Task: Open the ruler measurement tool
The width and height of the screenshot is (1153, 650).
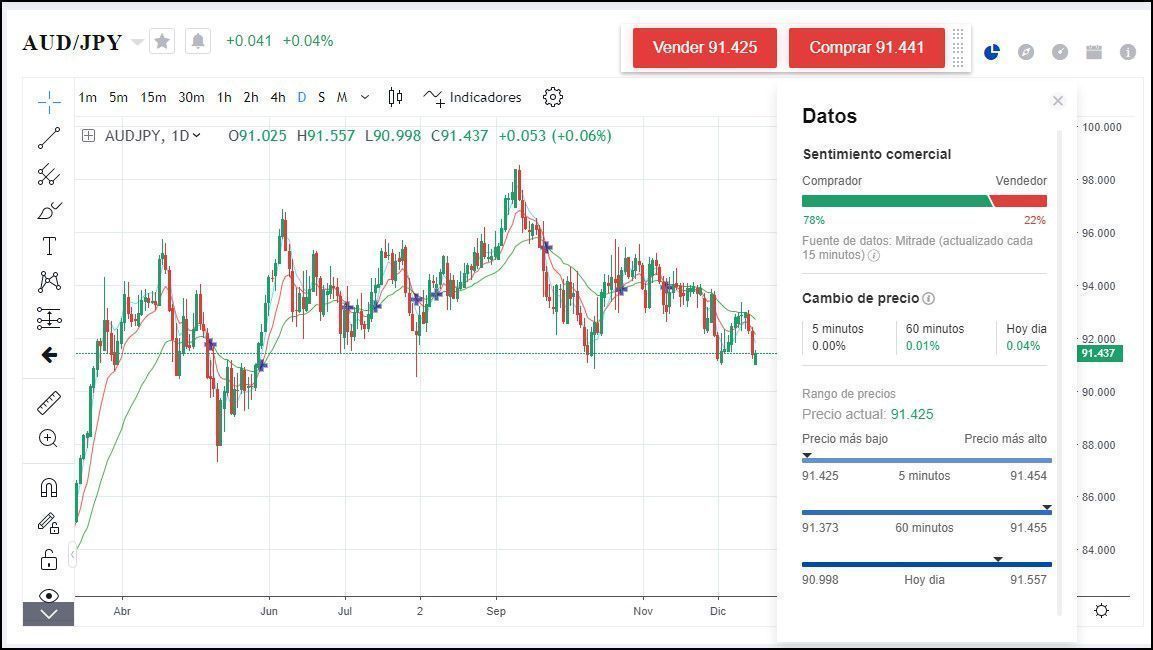Action: (x=49, y=402)
